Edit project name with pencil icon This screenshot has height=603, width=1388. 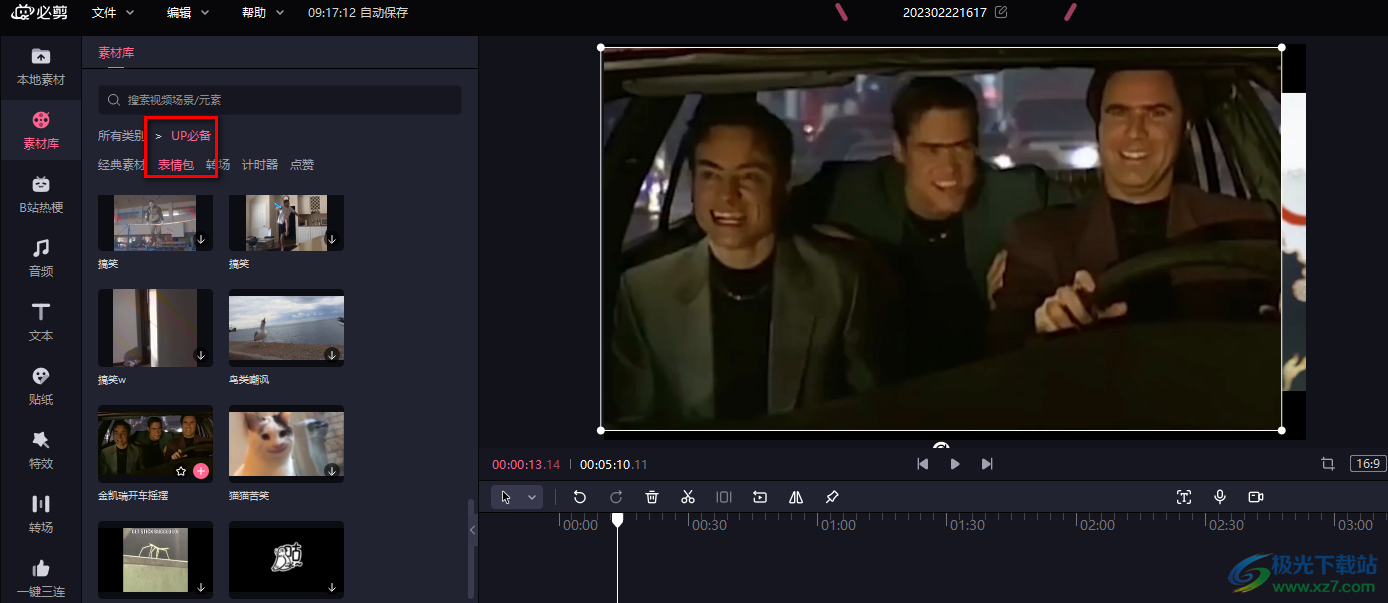coord(1001,12)
